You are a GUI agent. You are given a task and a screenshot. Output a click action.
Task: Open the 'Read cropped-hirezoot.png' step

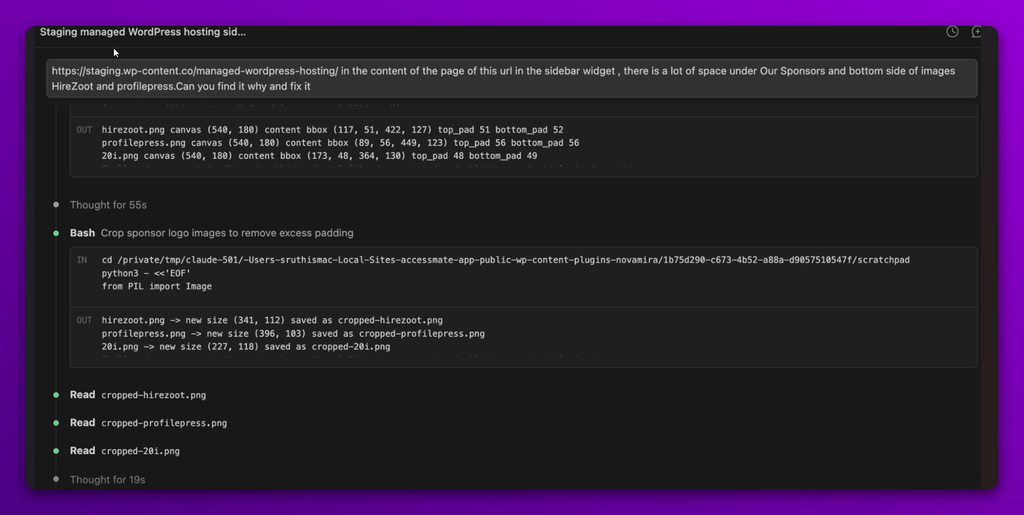138,395
